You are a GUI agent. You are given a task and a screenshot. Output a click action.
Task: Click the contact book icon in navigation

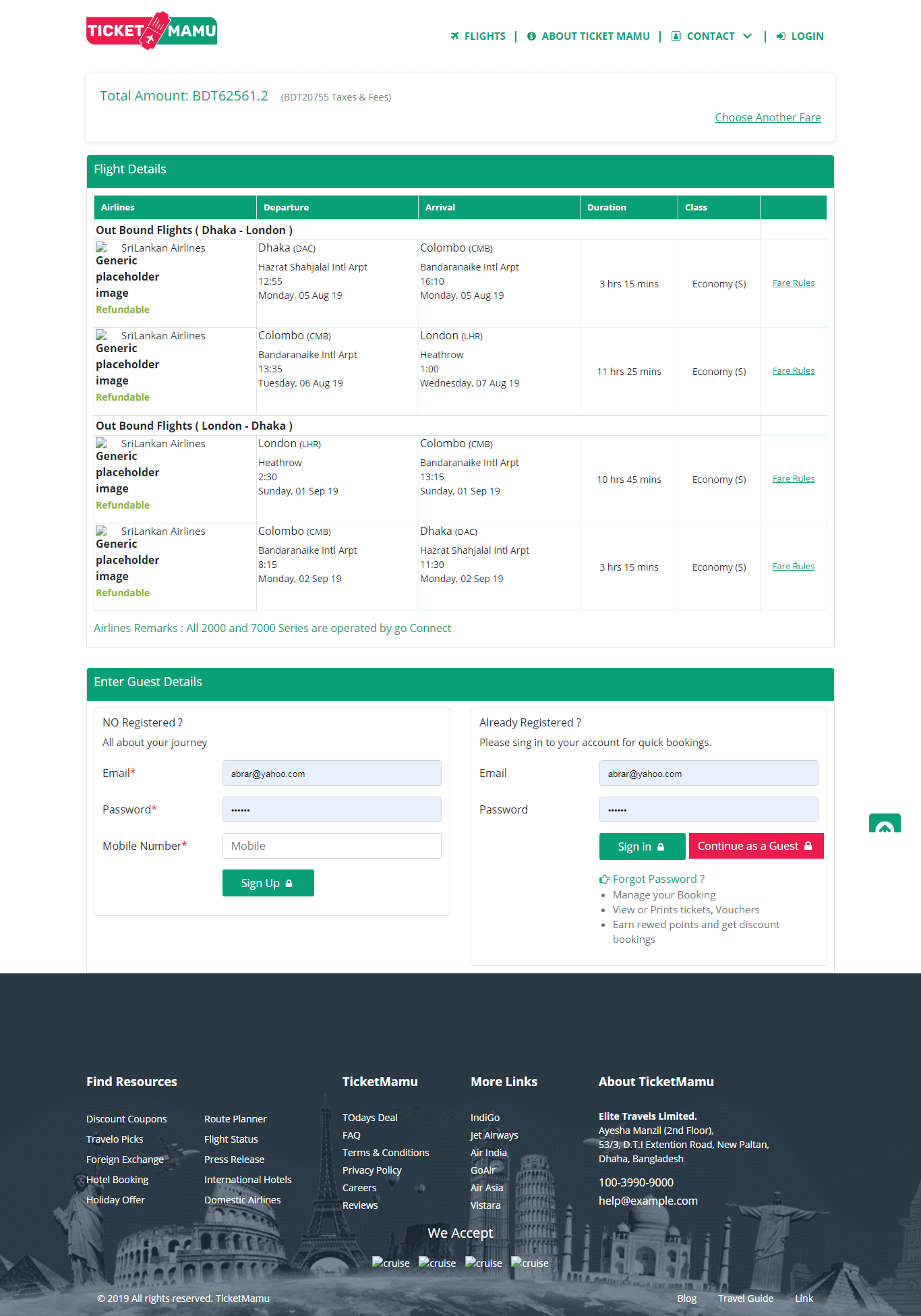pos(676,36)
